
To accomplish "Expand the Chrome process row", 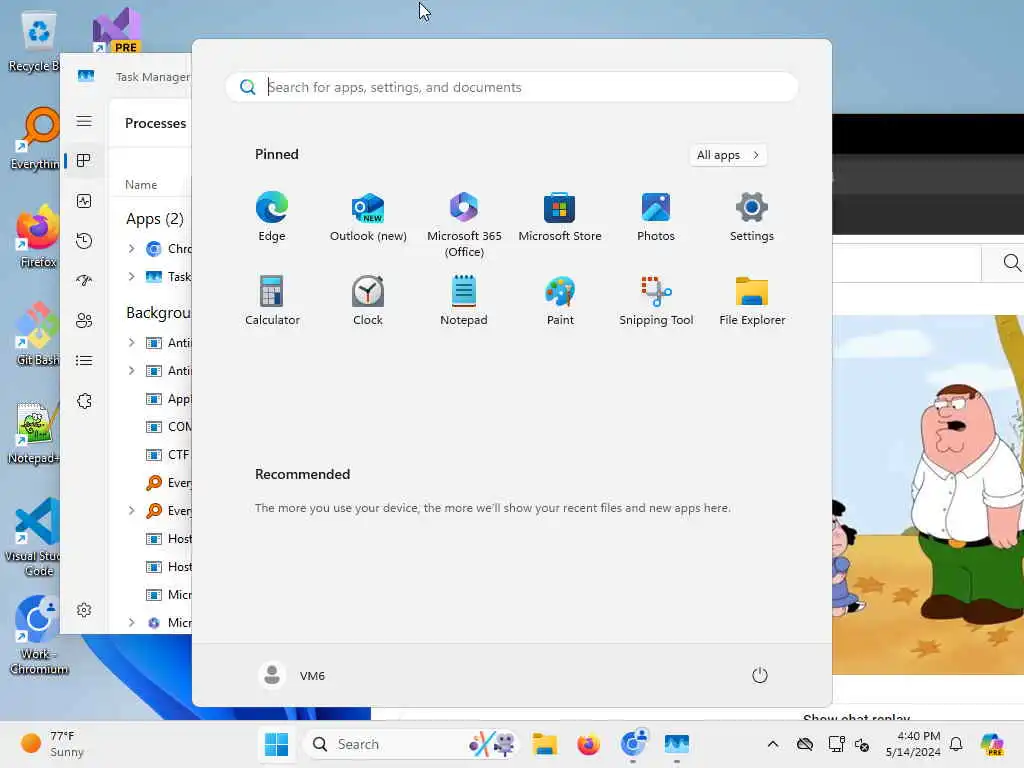I will coord(131,249).
